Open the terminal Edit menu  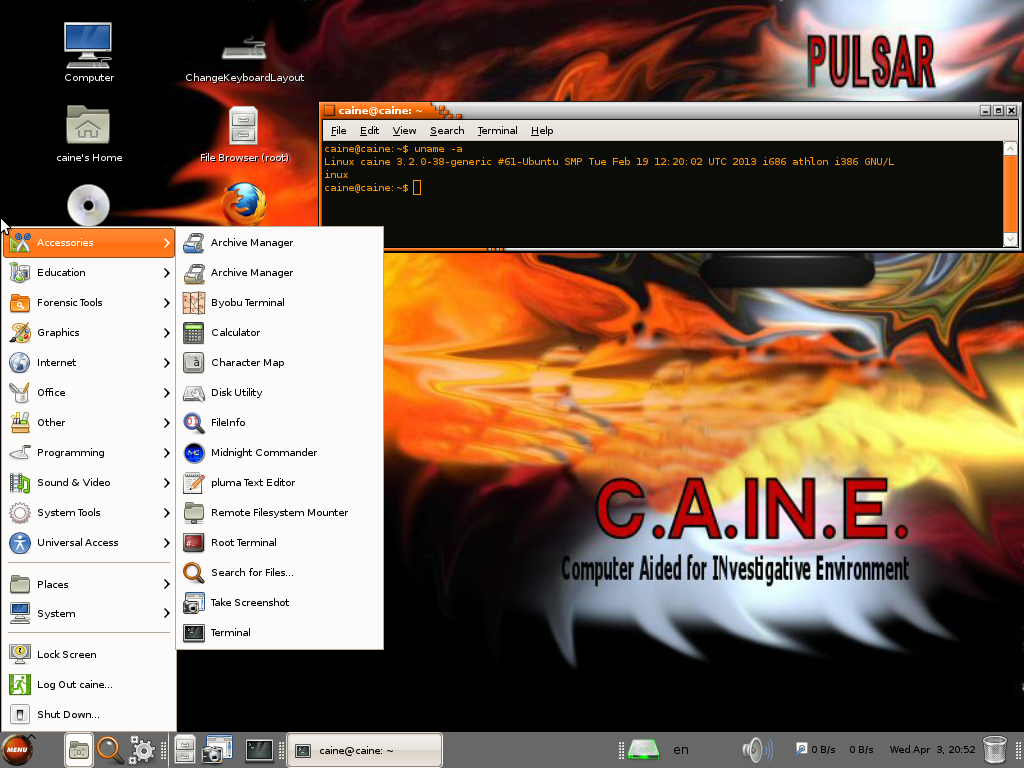[x=369, y=131]
